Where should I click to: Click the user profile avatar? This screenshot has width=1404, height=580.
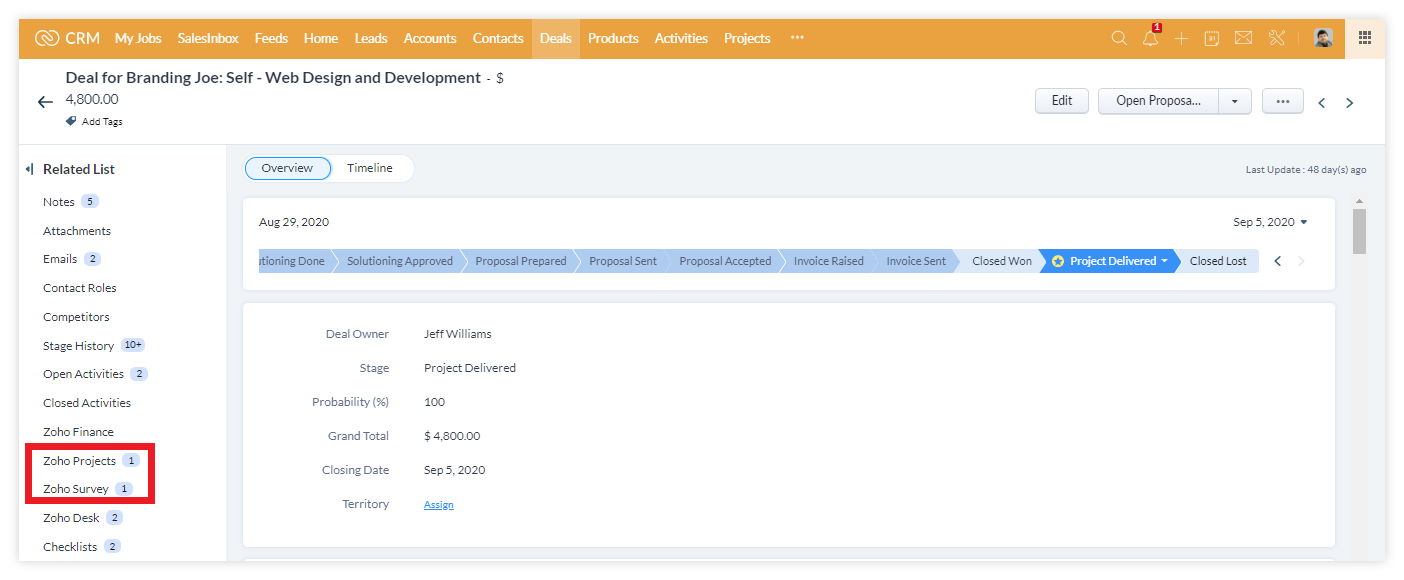click(1323, 38)
